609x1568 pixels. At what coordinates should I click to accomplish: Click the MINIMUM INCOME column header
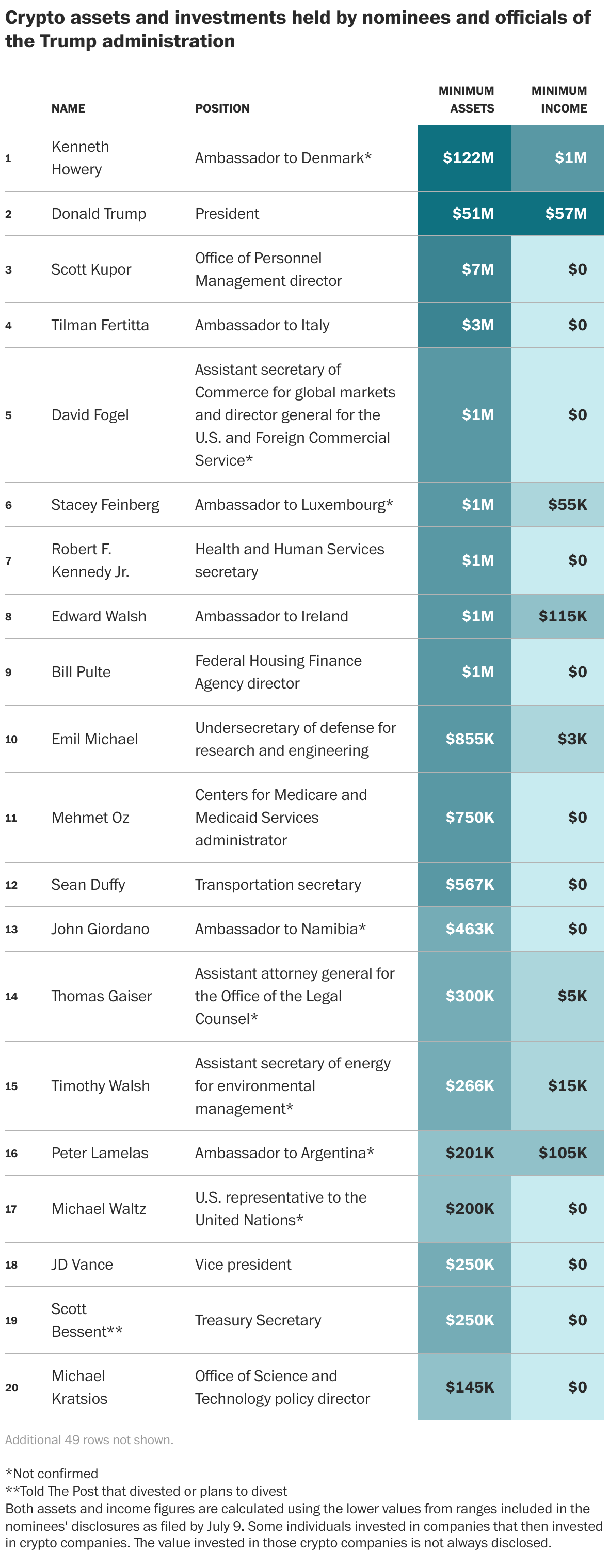(558, 100)
